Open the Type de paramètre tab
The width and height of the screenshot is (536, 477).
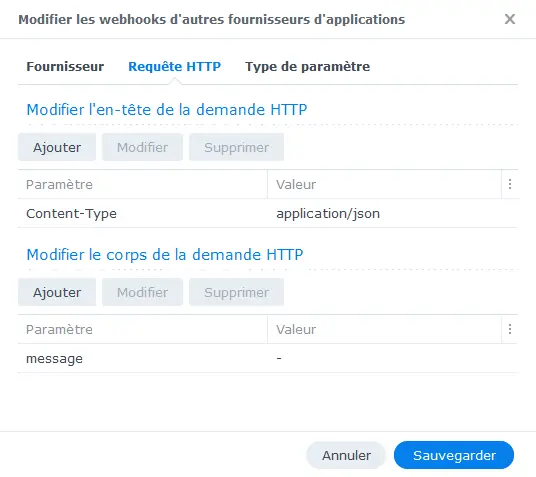click(307, 67)
